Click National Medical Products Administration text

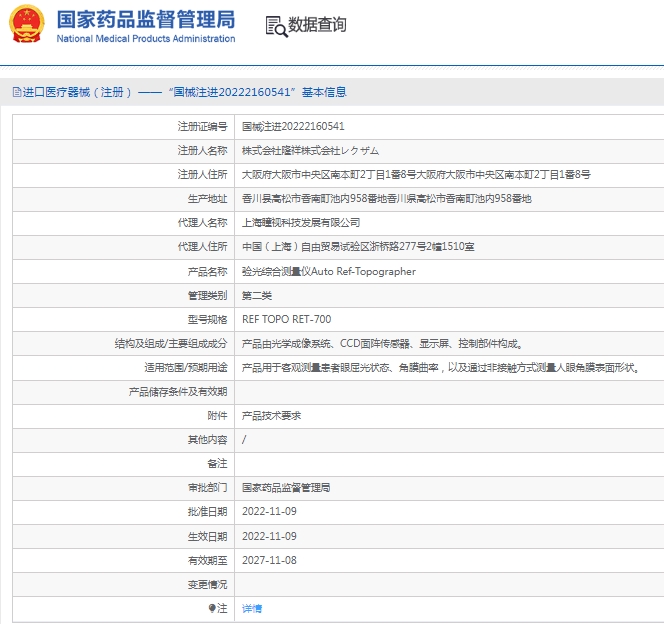[146, 39]
